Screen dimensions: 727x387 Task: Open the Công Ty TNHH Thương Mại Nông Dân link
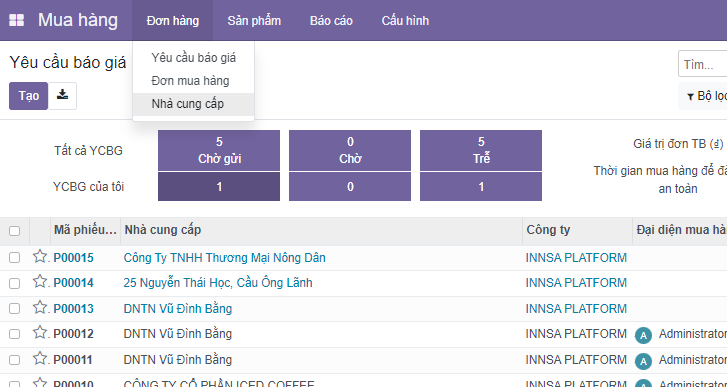pos(224,258)
